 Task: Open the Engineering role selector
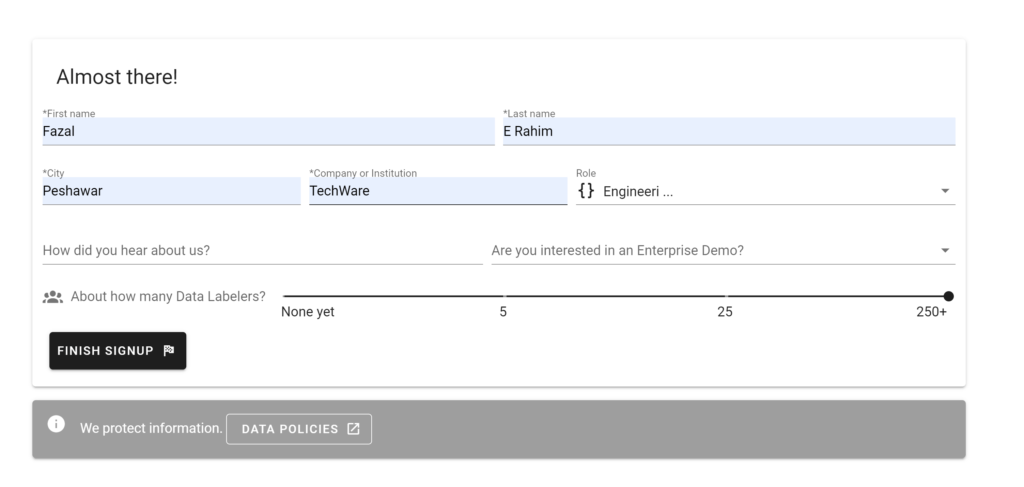[765, 191]
